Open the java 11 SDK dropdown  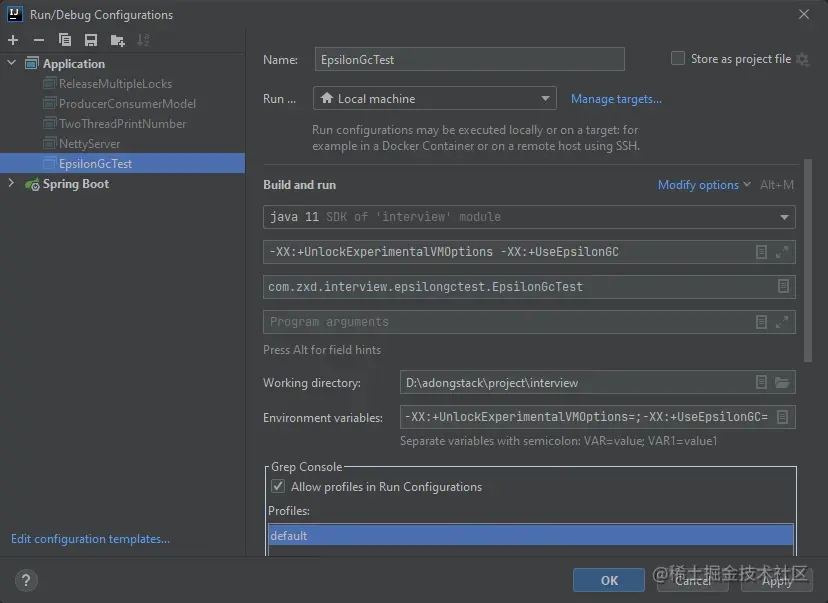[x=529, y=217]
